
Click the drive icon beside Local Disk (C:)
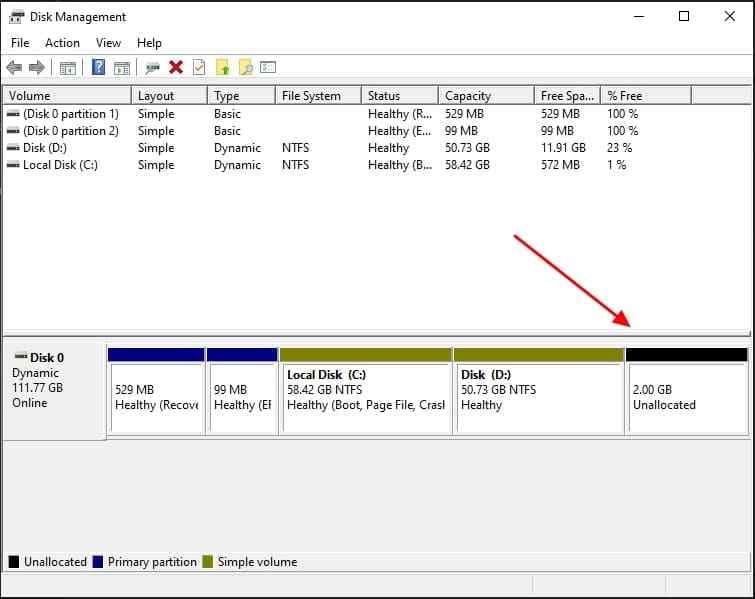[x=13, y=165]
